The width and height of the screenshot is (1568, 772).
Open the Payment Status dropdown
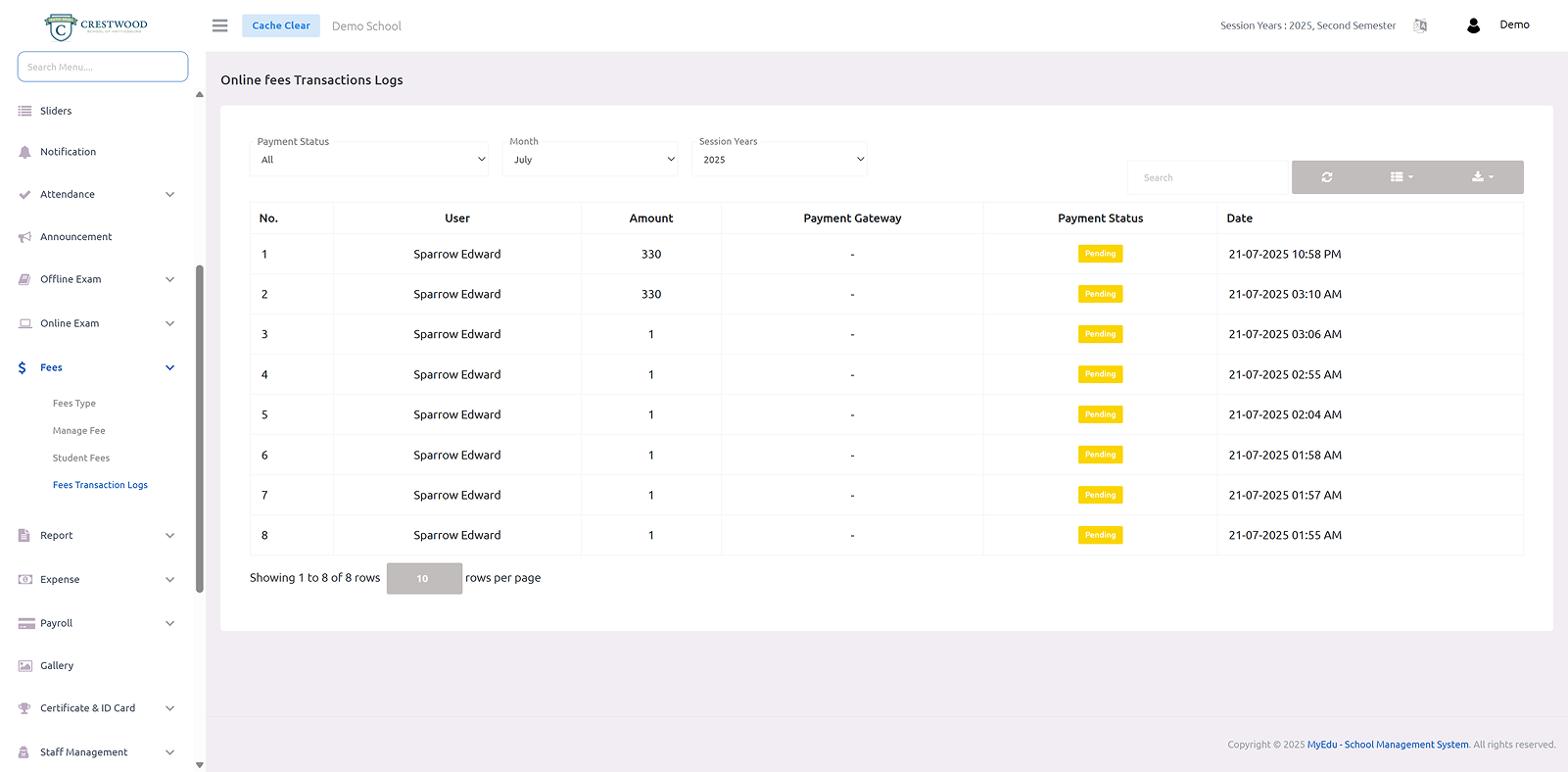371,160
